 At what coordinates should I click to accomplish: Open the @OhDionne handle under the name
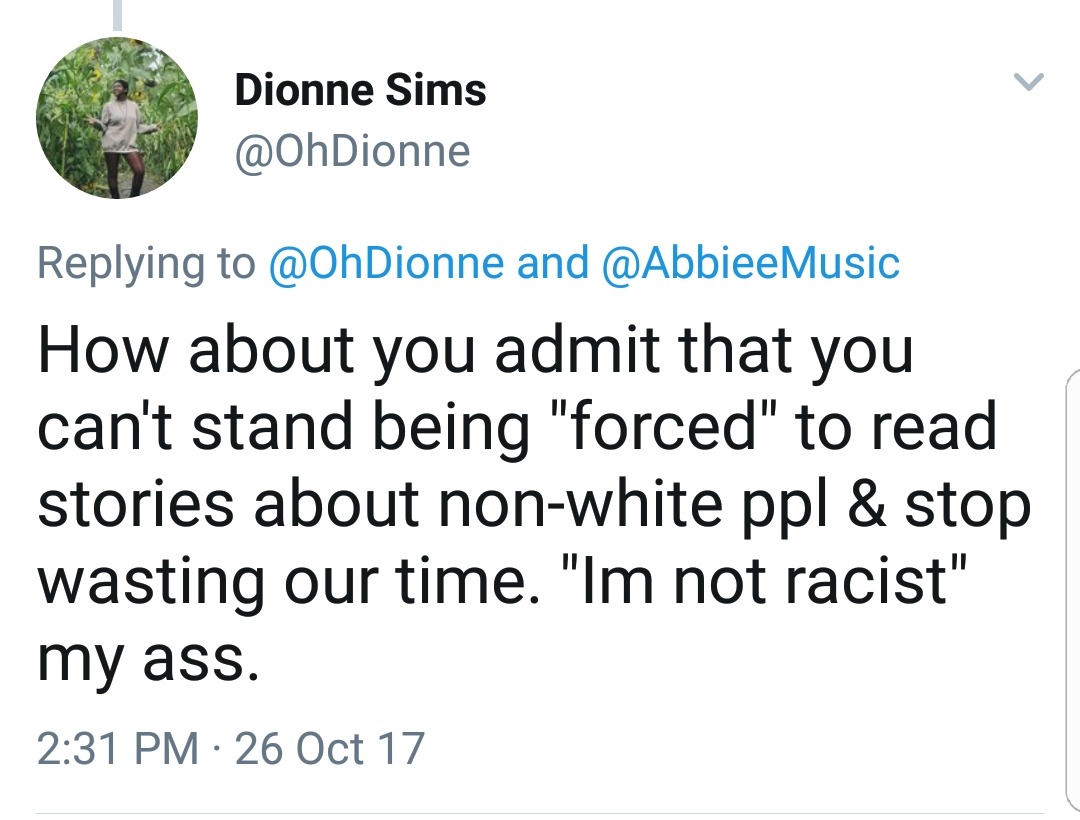tap(352, 152)
